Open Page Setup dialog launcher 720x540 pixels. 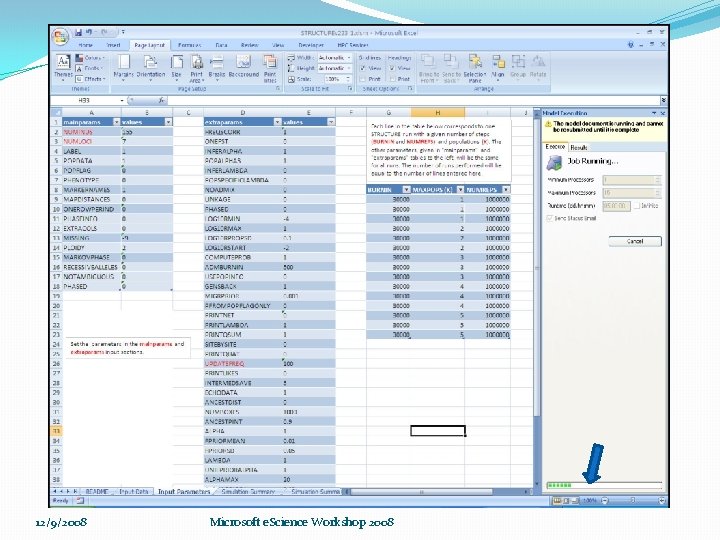[278, 89]
